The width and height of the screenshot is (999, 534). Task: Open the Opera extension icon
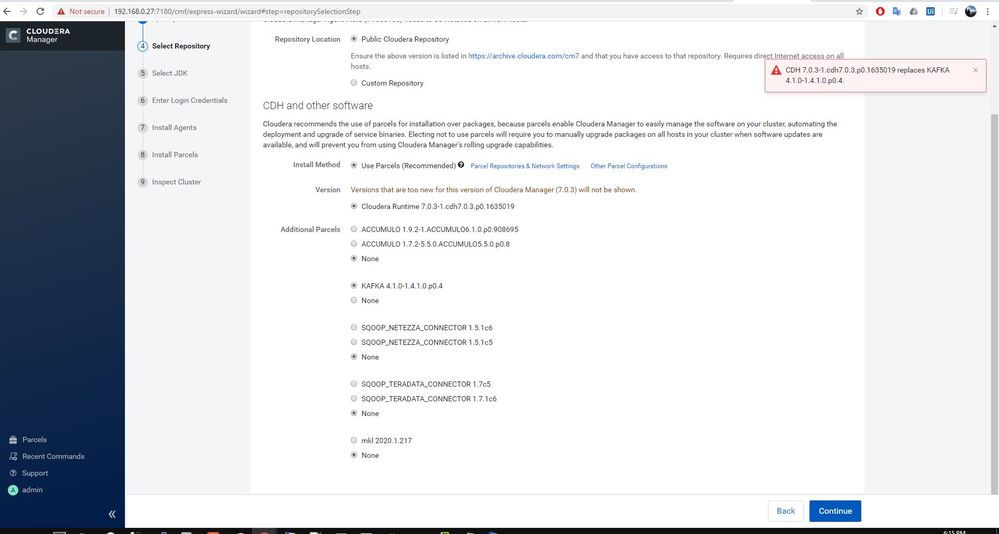tap(880, 11)
